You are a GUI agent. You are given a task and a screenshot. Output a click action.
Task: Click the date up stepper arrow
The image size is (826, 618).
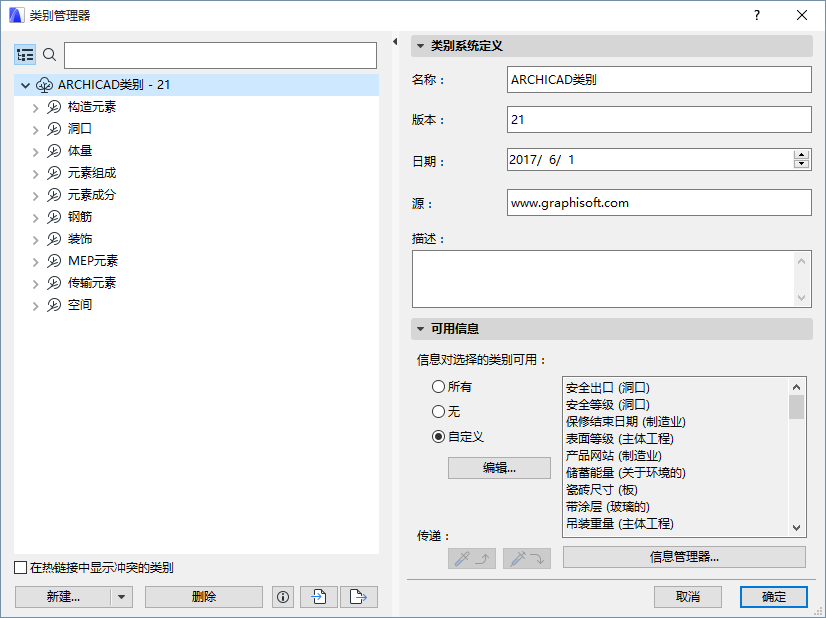(802, 153)
